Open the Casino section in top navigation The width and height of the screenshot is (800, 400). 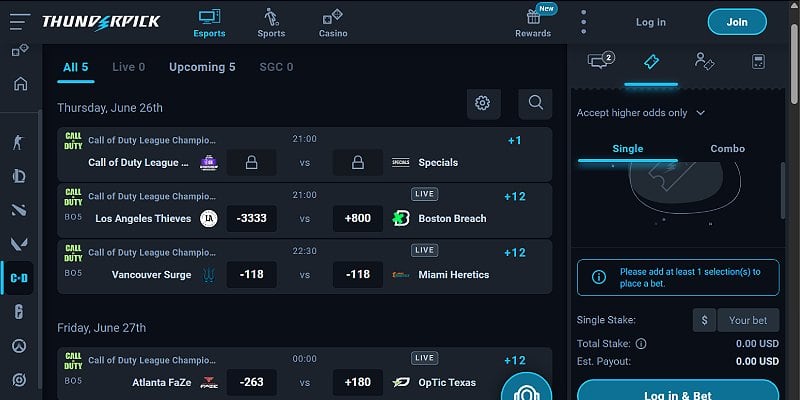333,22
